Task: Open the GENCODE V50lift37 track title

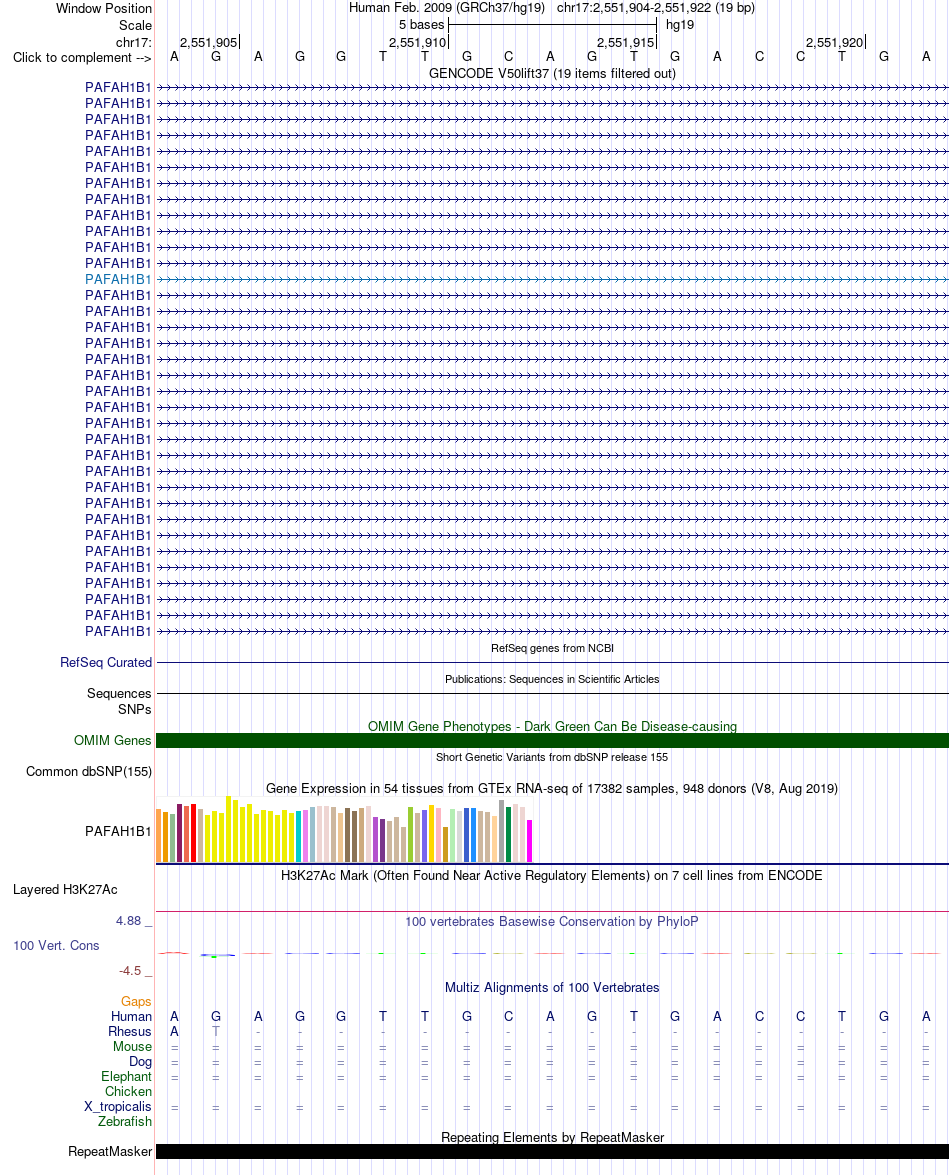Action: click(552, 73)
